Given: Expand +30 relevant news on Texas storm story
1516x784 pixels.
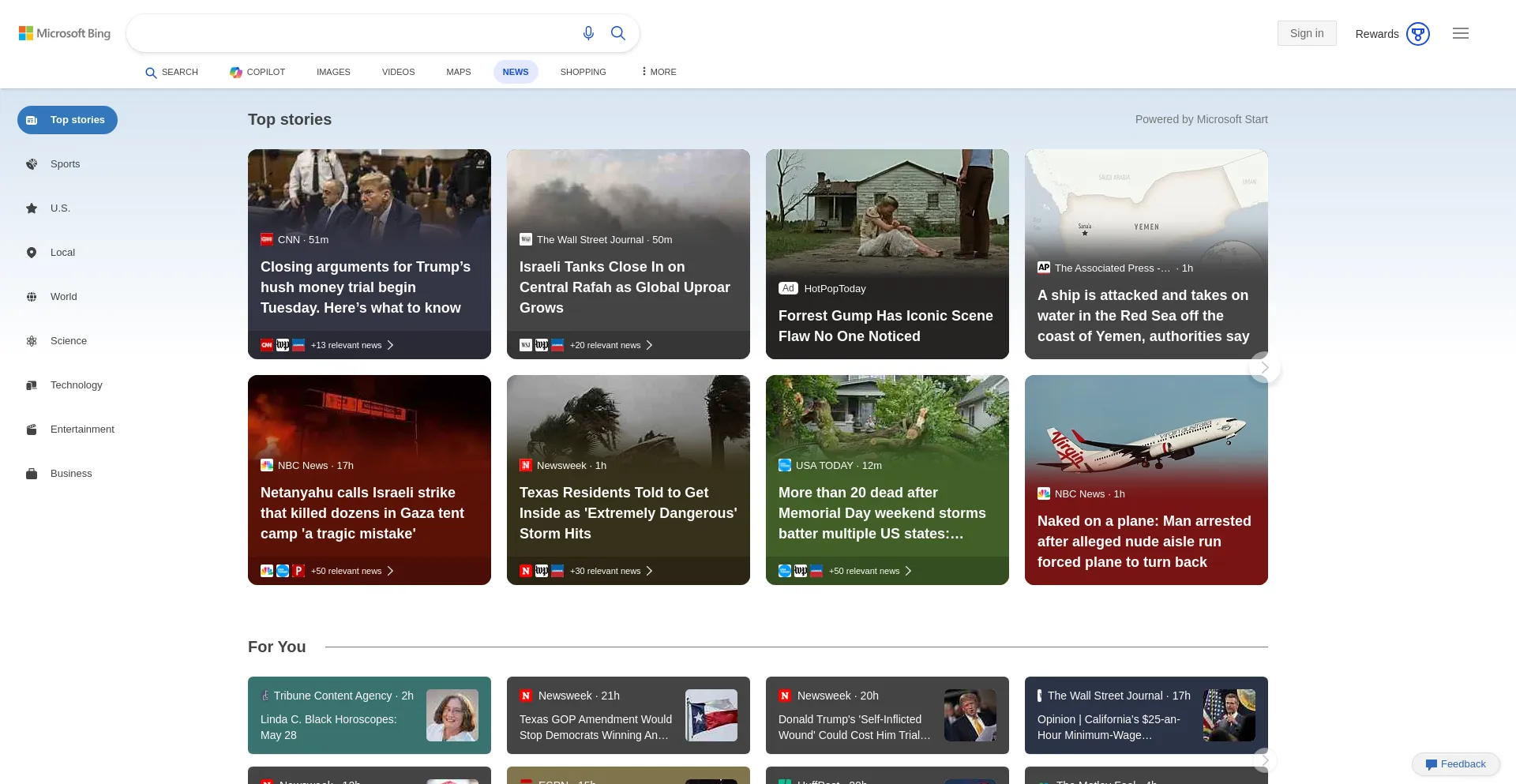Looking at the screenshot, I should [611, 571].
